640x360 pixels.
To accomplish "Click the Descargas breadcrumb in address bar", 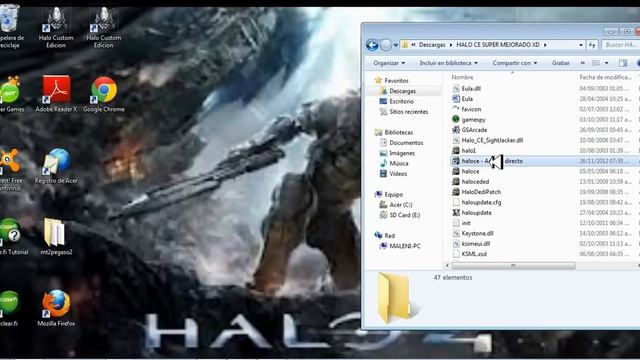I will (432, 45).
